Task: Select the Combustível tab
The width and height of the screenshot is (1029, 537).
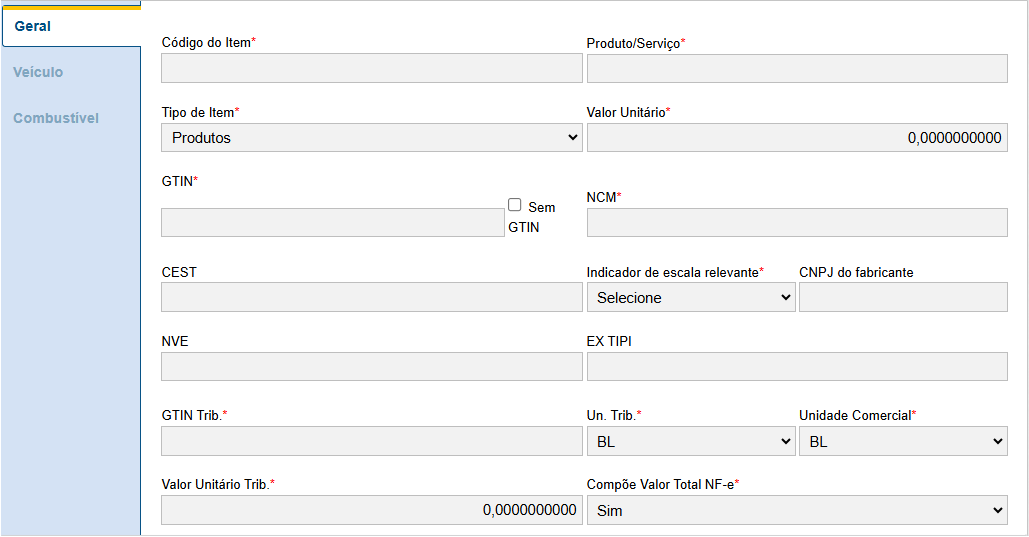Action: pyautogui.click(x=56, y=118)
